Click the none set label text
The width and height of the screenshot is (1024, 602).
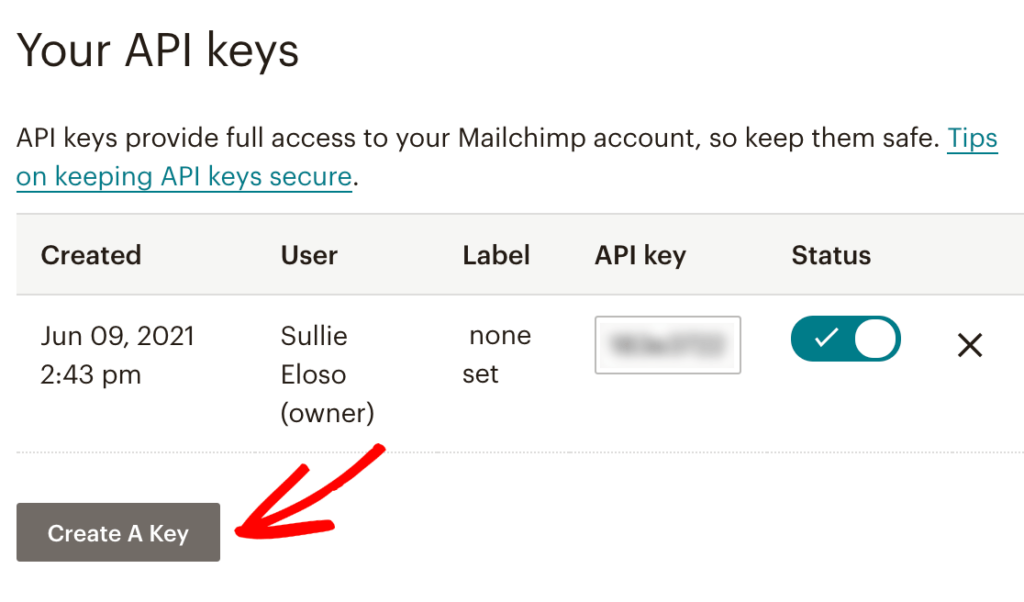tap(497, 354)
